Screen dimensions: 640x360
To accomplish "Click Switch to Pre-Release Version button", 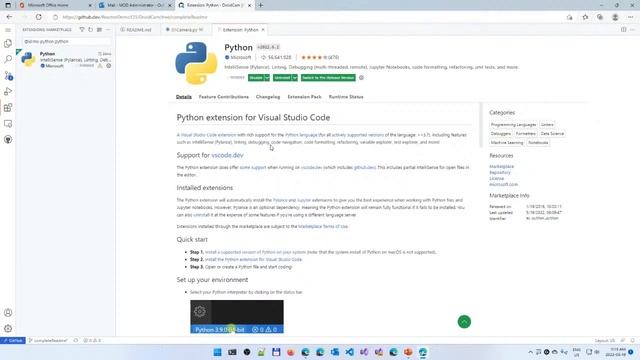I will click(x=328, y=78).
